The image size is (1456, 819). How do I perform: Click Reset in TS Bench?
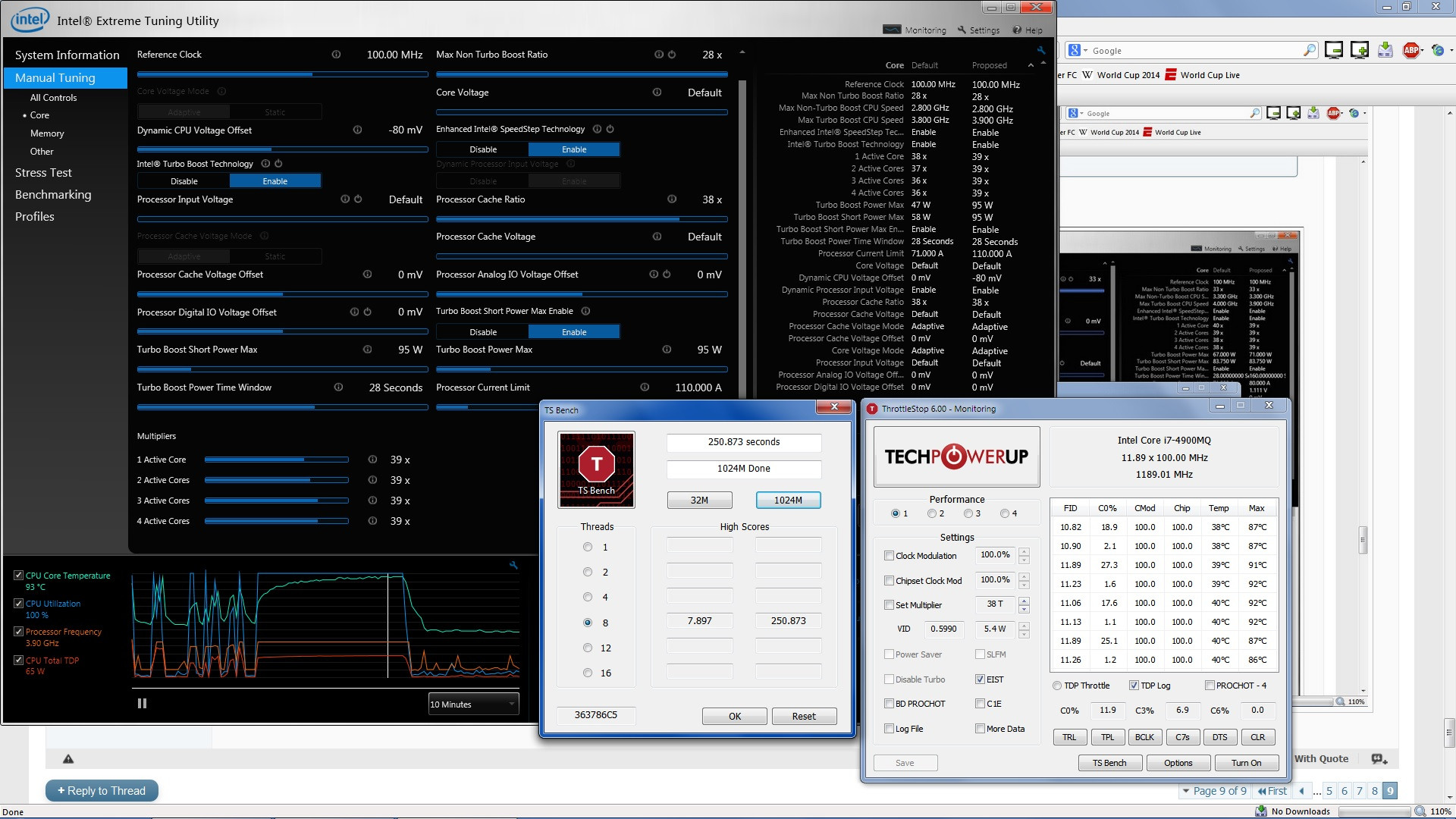pos(804,717)
